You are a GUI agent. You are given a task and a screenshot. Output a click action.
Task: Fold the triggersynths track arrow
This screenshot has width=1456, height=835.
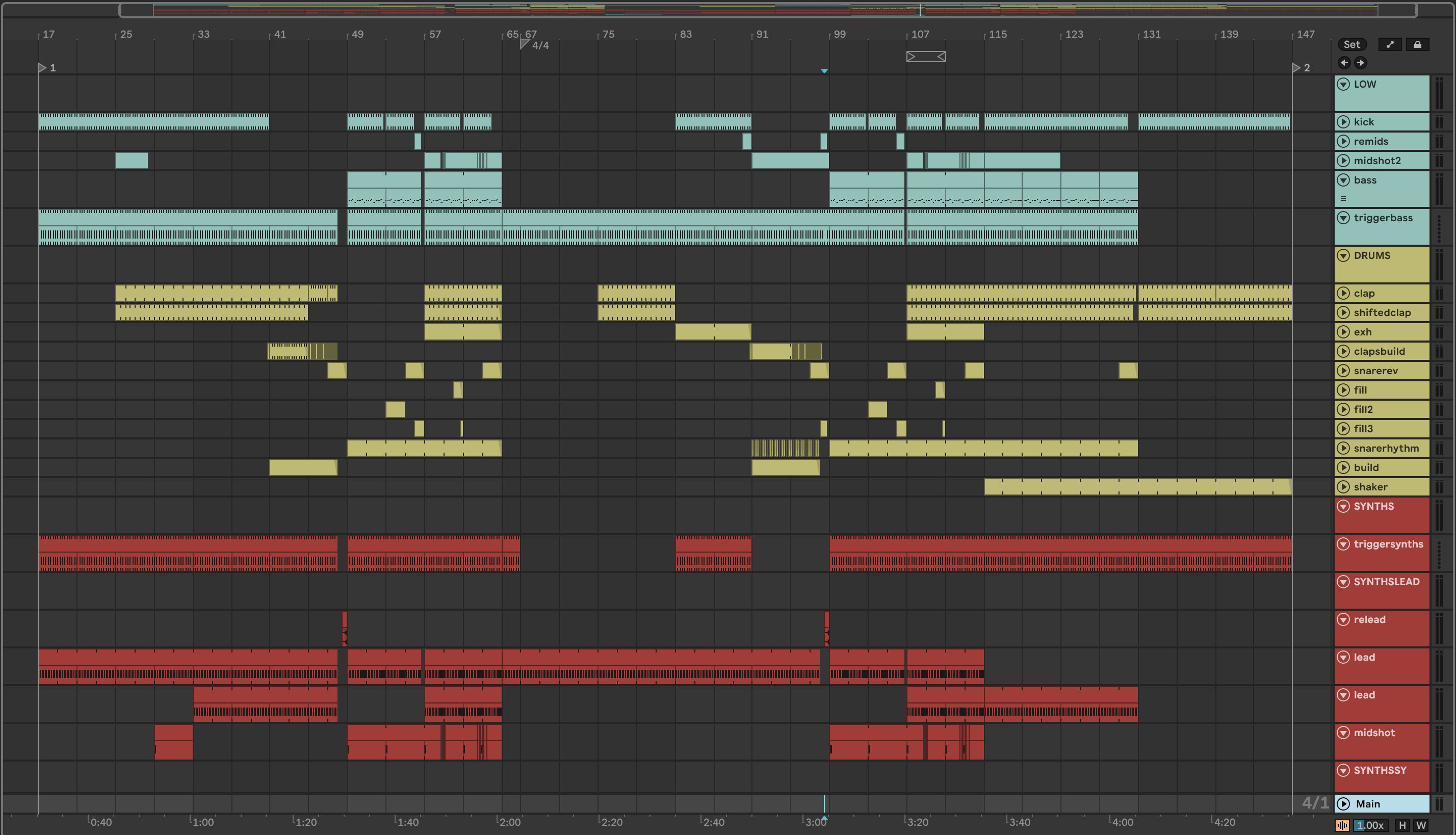[1344, 543]
